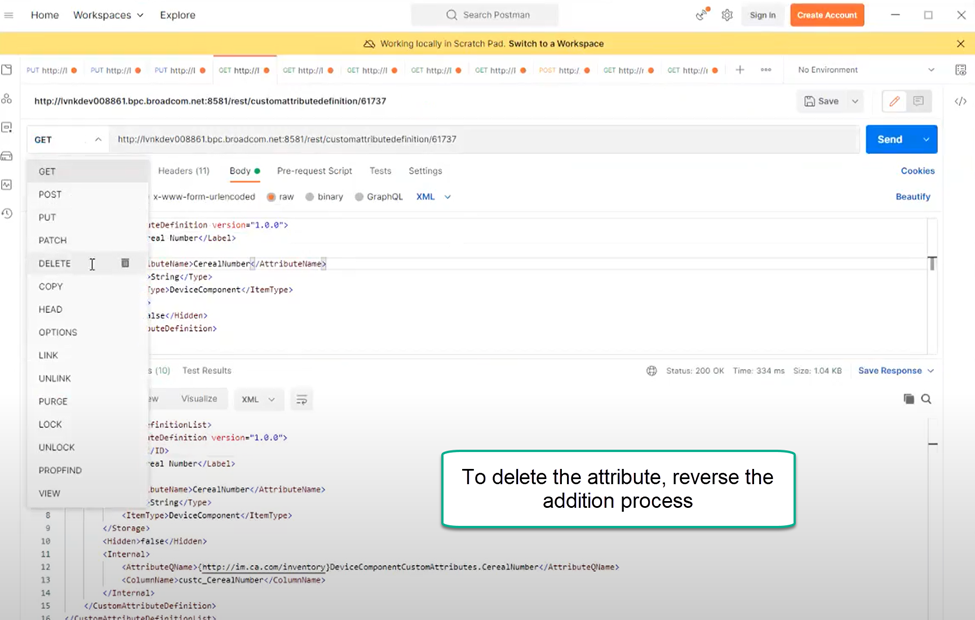Viewport: 975px width, 620px height.
Task: Open the Cookies link
Action: point(917,171)
